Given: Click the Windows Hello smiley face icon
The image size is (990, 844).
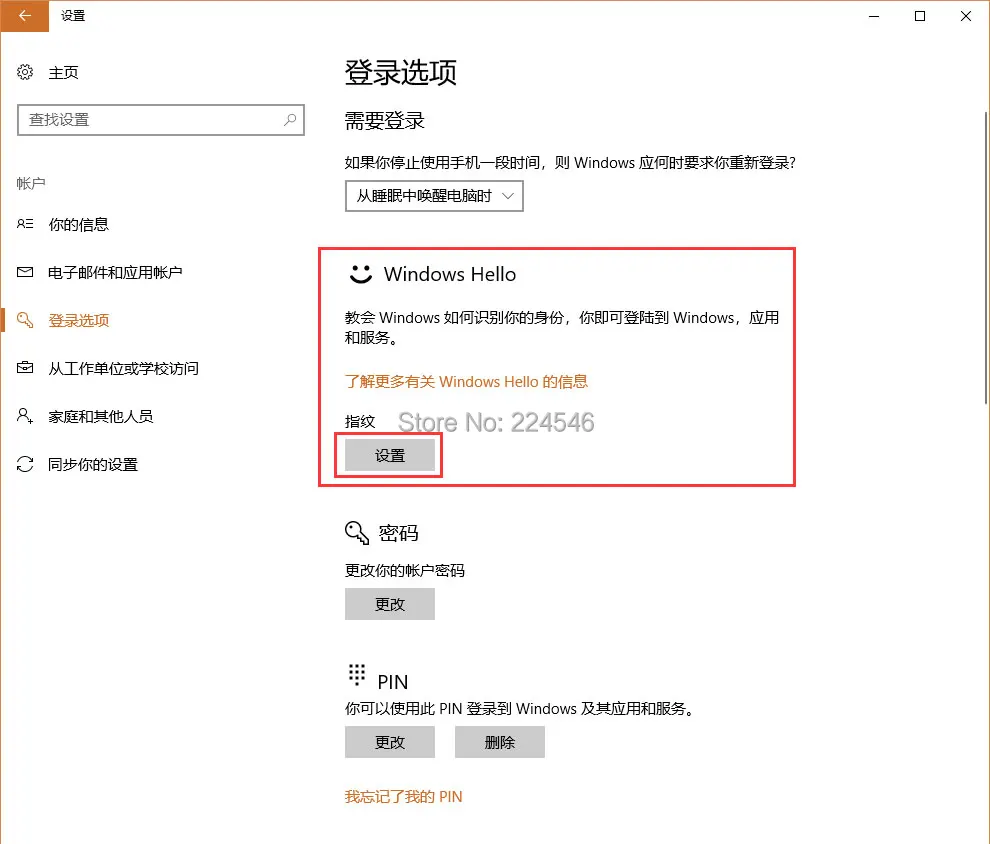Looking at the screenshot, I should tap(361, 274).
